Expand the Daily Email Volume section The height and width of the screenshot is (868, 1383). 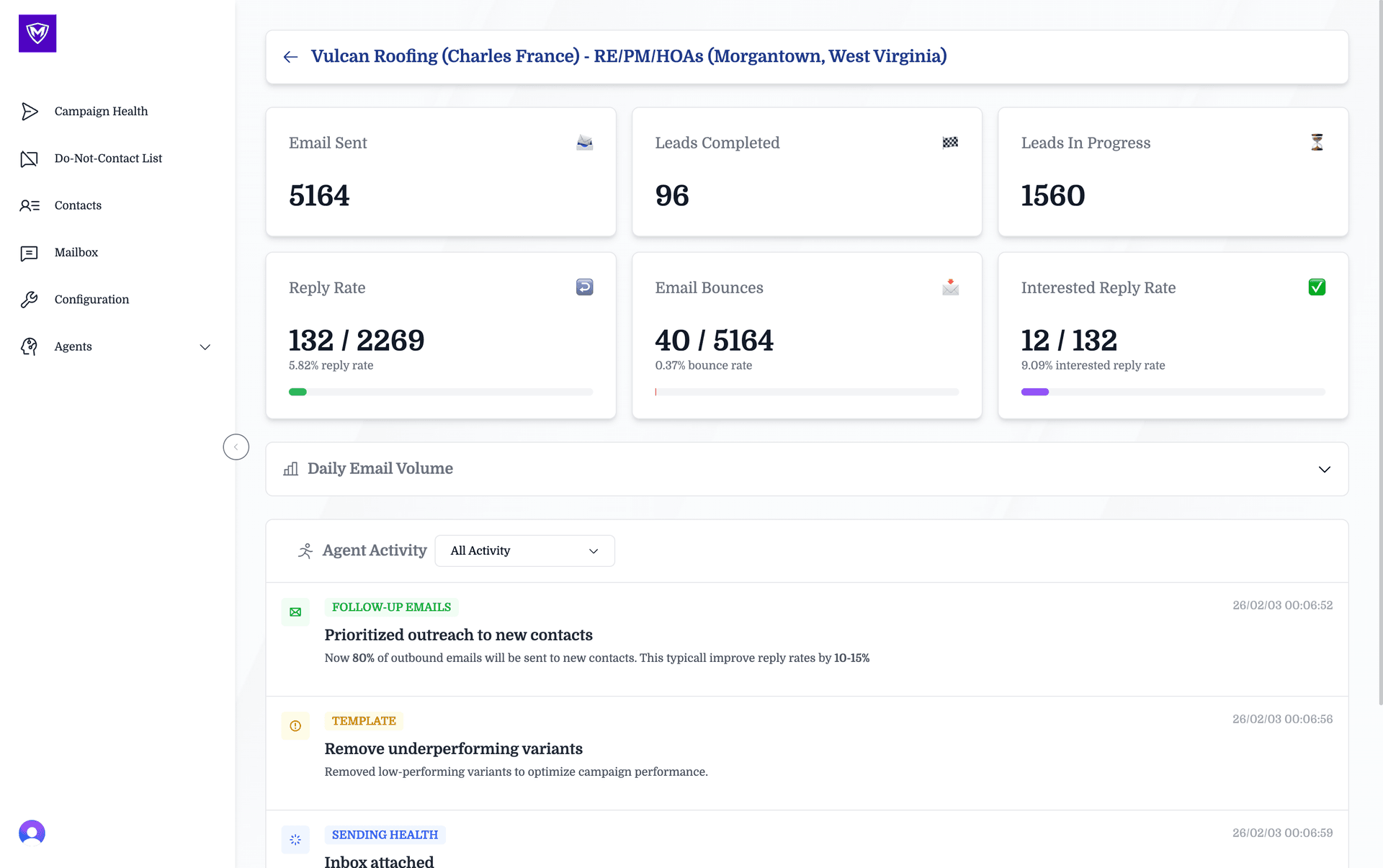click(x=1324, y=469)
